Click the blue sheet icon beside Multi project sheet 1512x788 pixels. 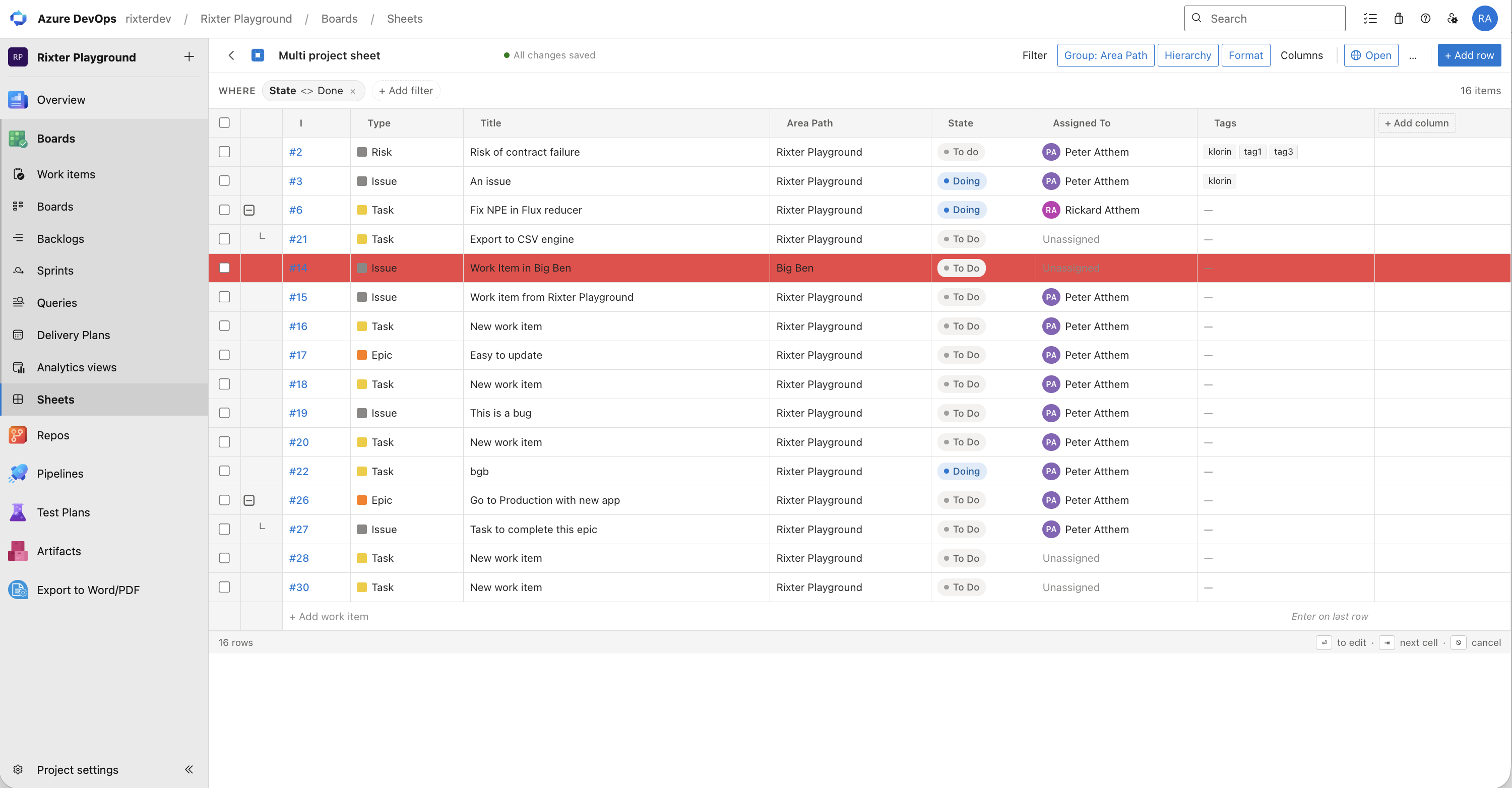[x=258, y=55]
